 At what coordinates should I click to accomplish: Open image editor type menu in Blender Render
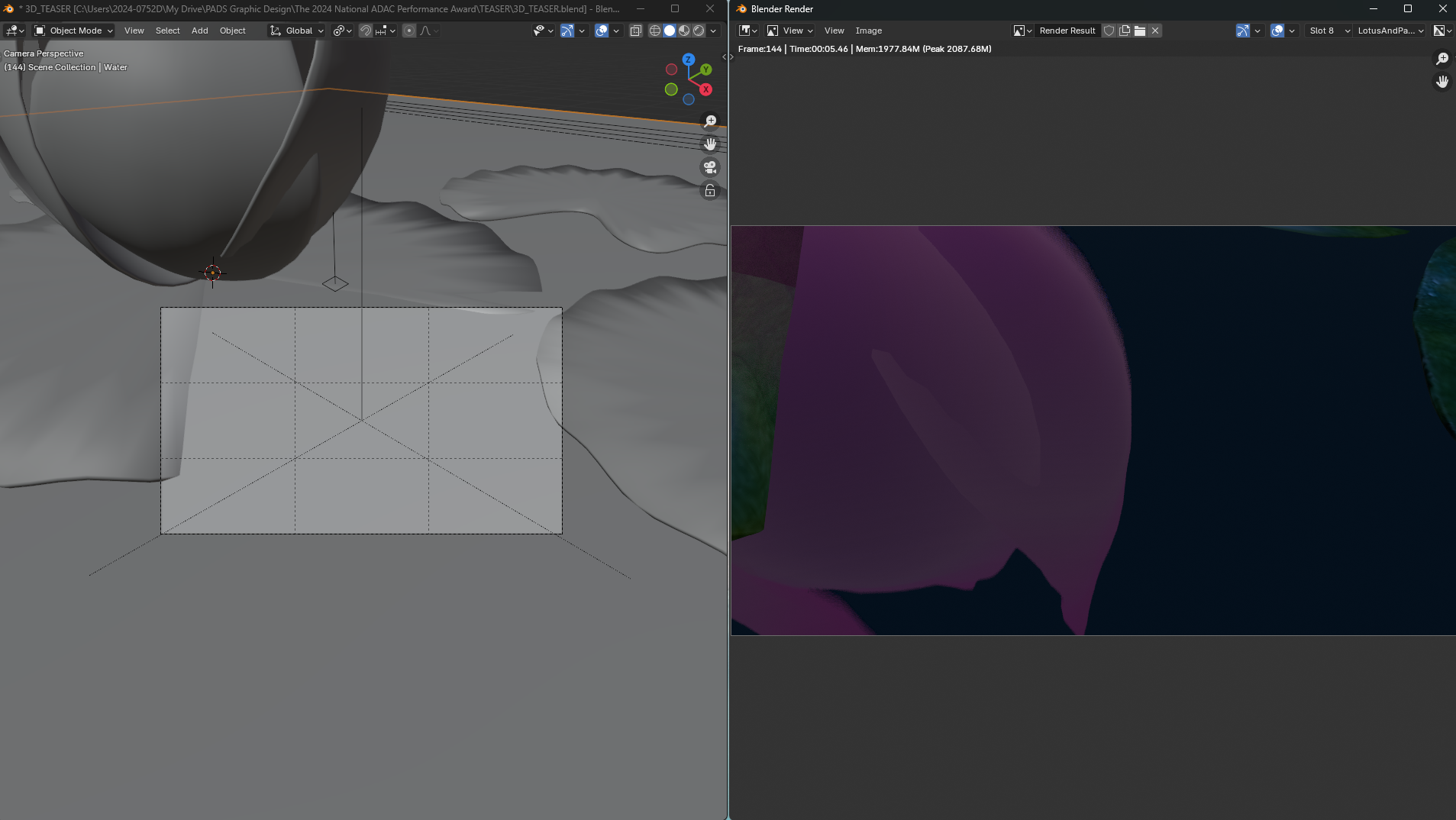[x=747, y=31]
